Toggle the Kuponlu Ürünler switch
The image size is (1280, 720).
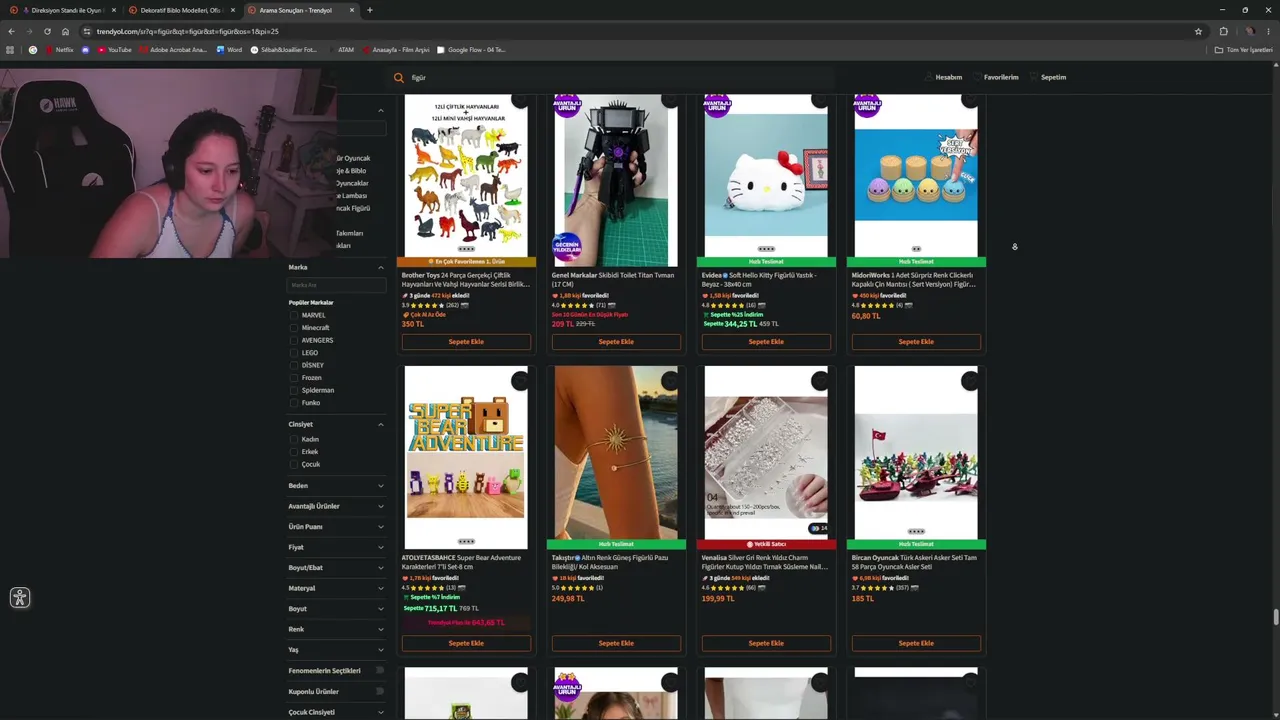(x=379, y=691)
